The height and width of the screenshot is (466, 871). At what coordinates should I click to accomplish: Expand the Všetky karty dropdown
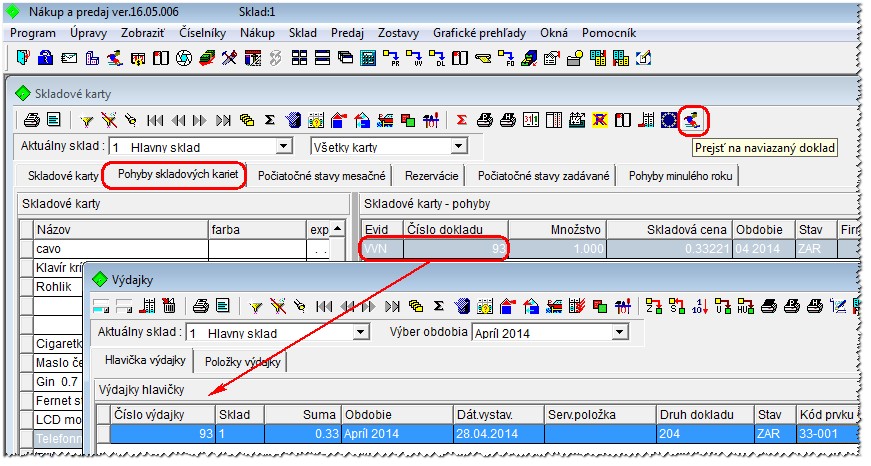click(x=458, y=147)
